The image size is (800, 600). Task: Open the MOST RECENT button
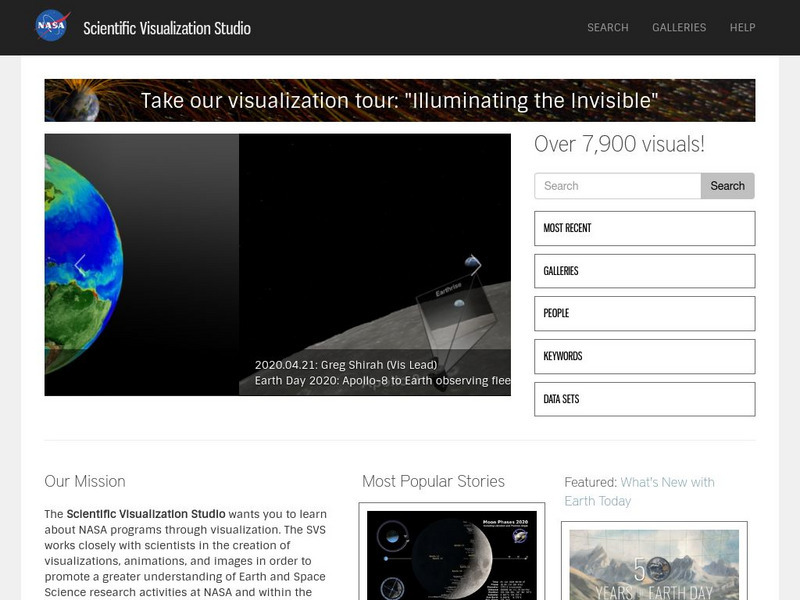(644, 228)
